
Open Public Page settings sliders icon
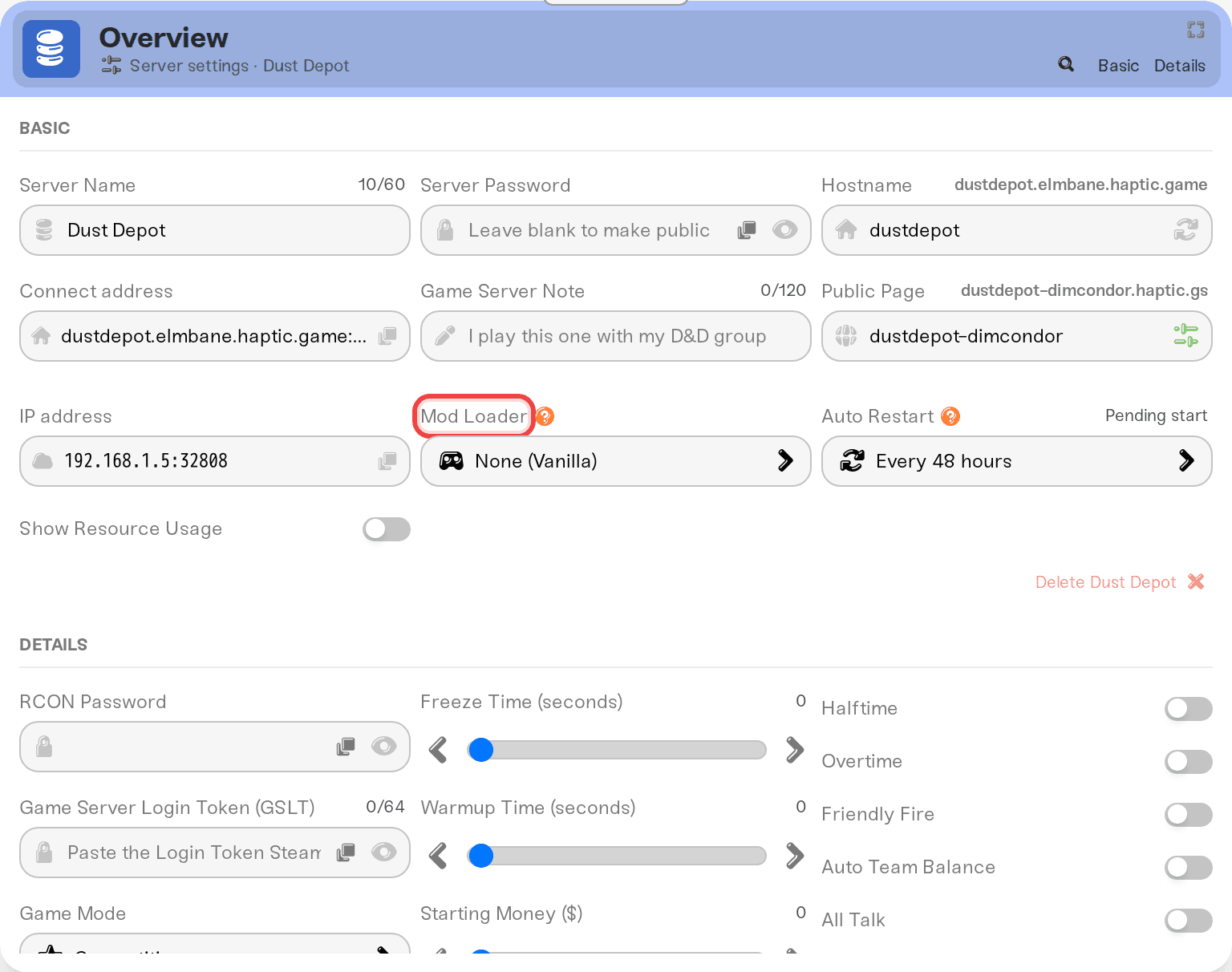1186,335
